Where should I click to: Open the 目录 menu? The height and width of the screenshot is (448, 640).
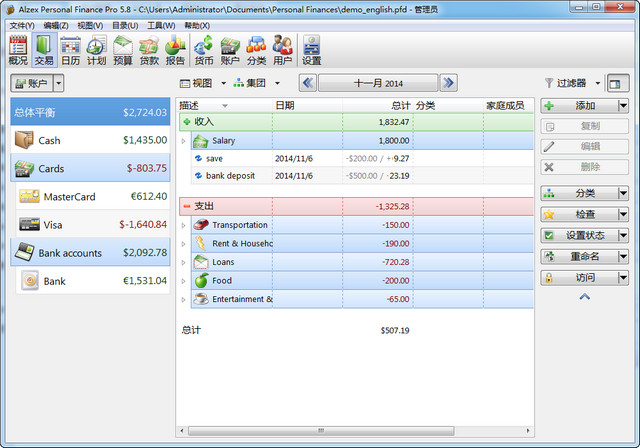pos(125,26)
